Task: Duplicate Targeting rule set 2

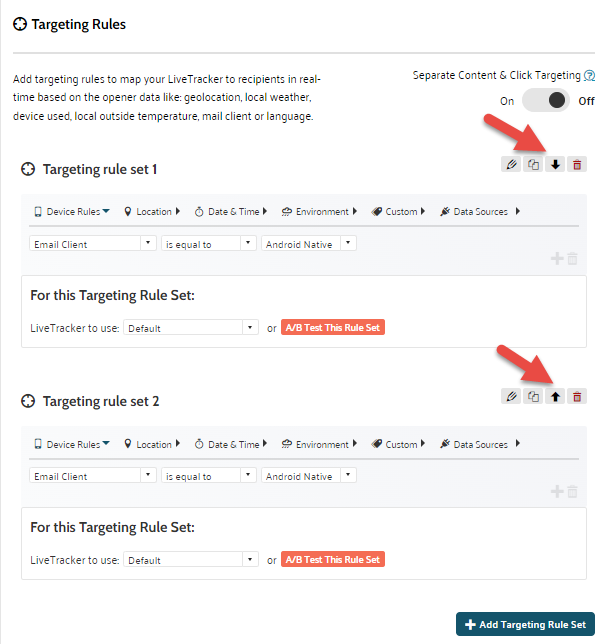Action: [x=533, y=397]
